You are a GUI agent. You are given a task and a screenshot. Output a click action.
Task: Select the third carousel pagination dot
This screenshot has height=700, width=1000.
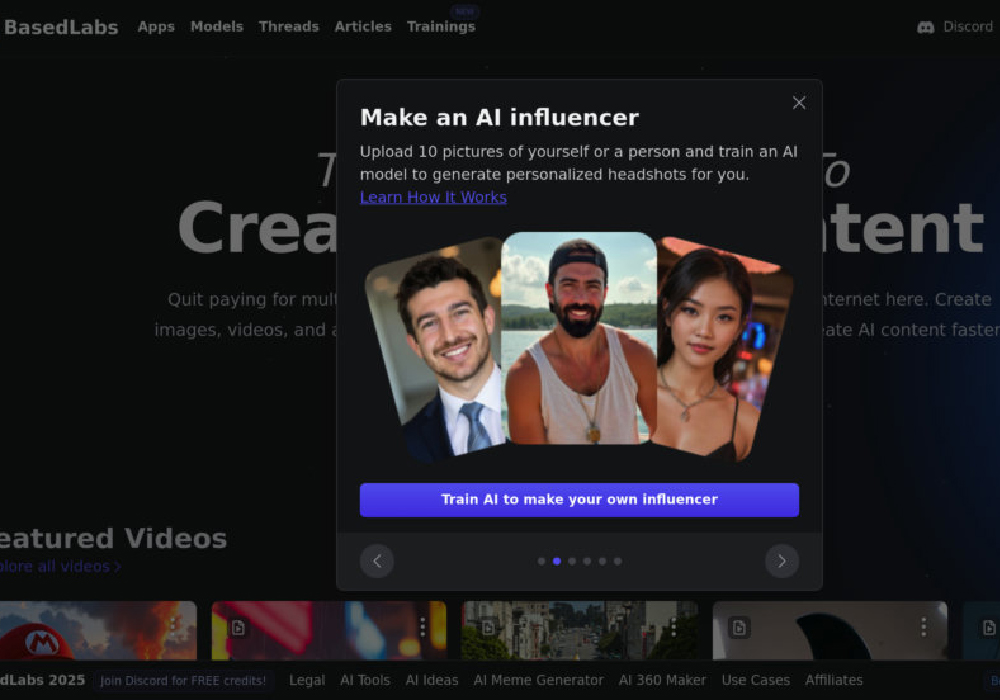pyautogui.click(x=572, y=561)
